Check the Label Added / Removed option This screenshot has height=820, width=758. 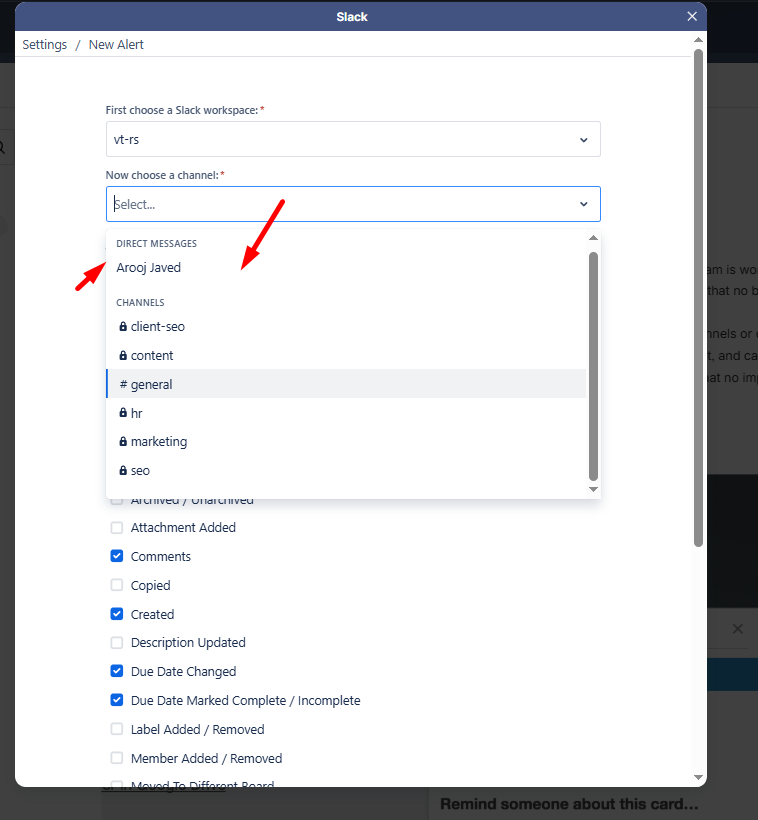click(117, 729)
